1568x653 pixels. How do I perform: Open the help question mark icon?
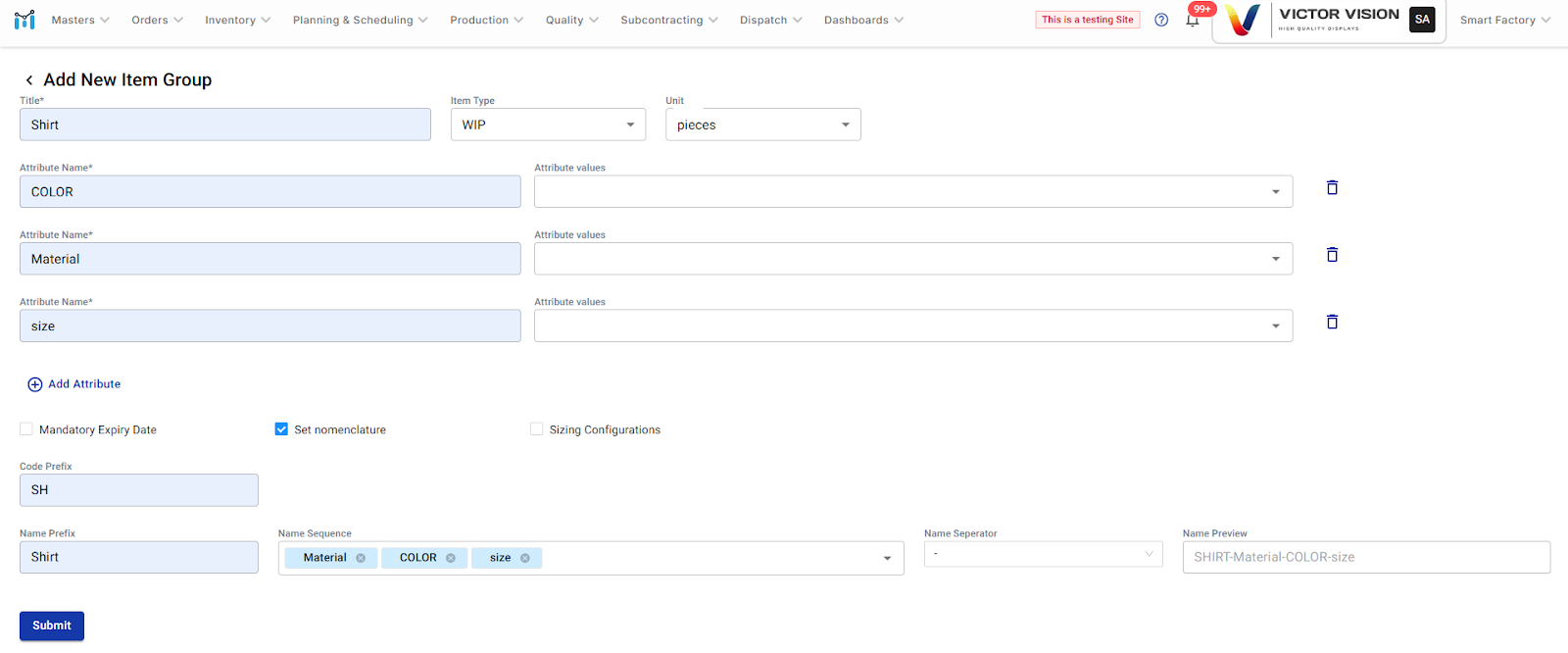[x=1161, y=20]
